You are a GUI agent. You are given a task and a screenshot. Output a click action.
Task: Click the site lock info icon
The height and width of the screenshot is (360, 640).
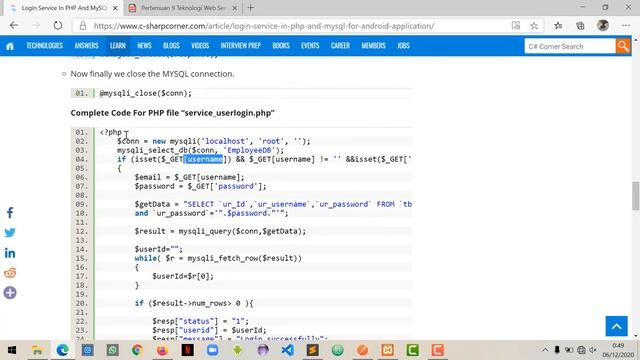[83, 26]
